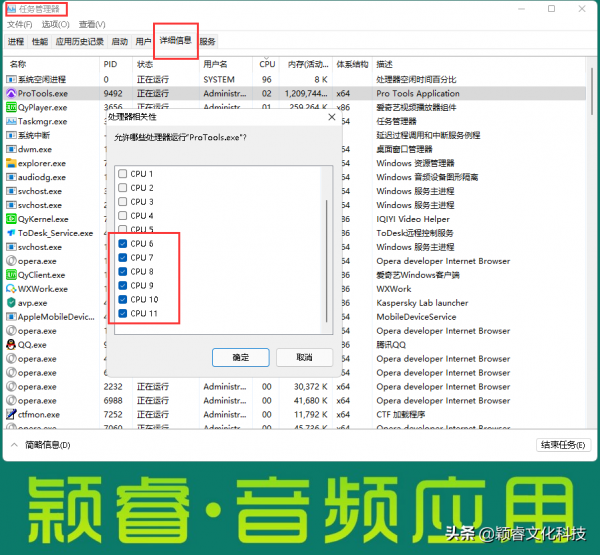Click the process list vertical scrollbar
This screenshot has width=600, height=555.
coord(592,91)
